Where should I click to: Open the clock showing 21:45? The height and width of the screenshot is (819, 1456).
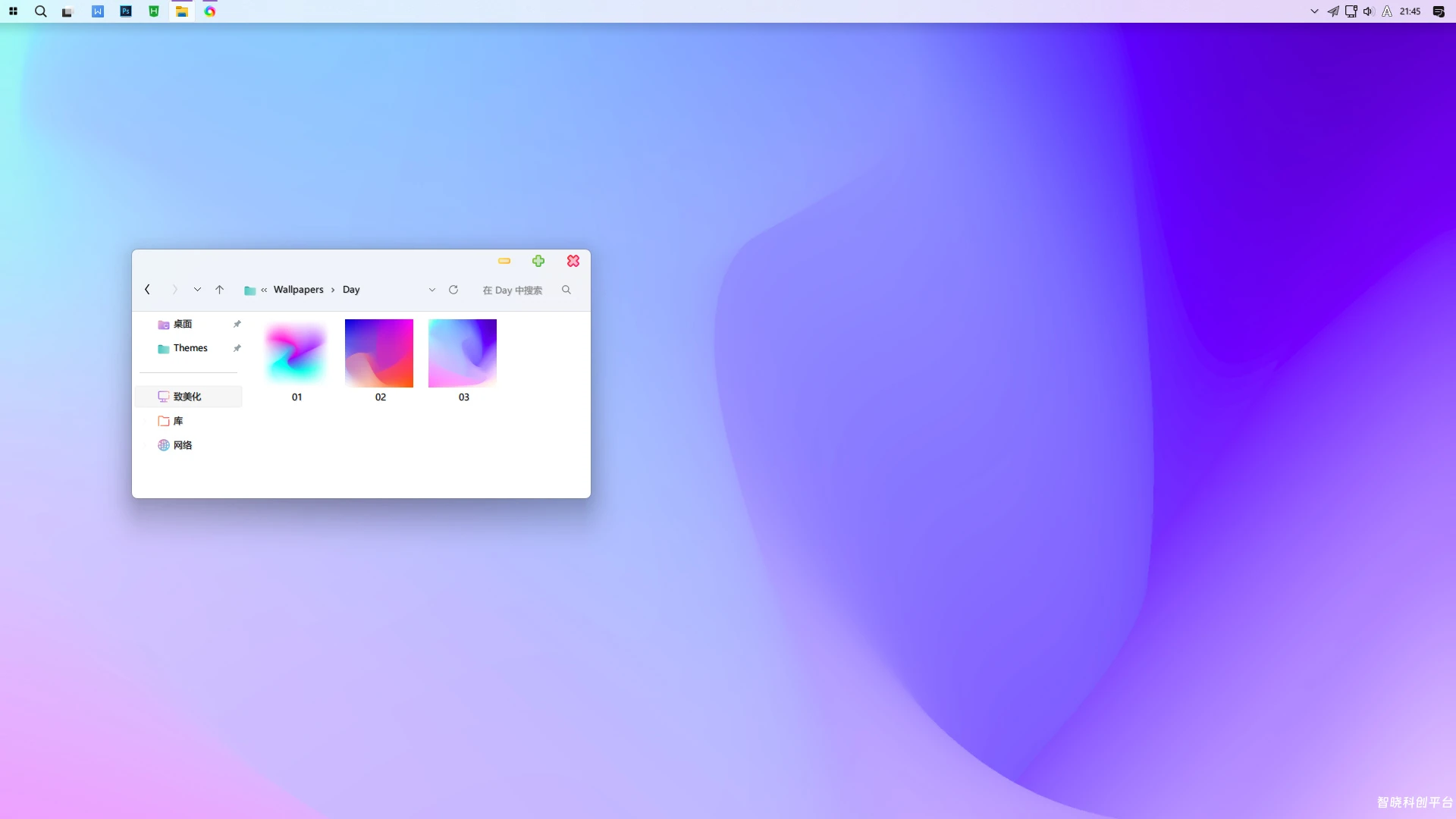[1410, 11]
